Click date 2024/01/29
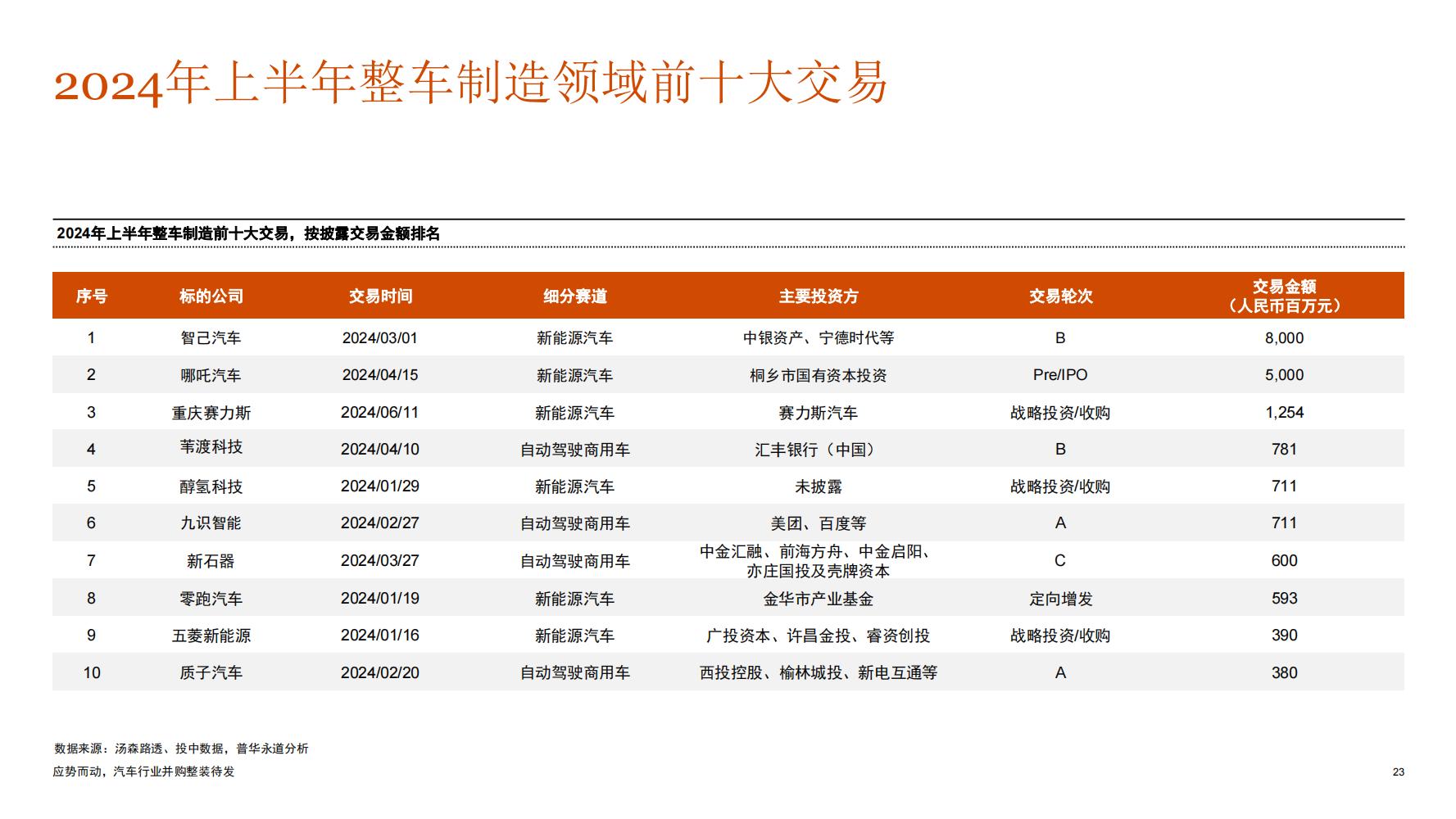1456x819 pixels. click(380, 486)
